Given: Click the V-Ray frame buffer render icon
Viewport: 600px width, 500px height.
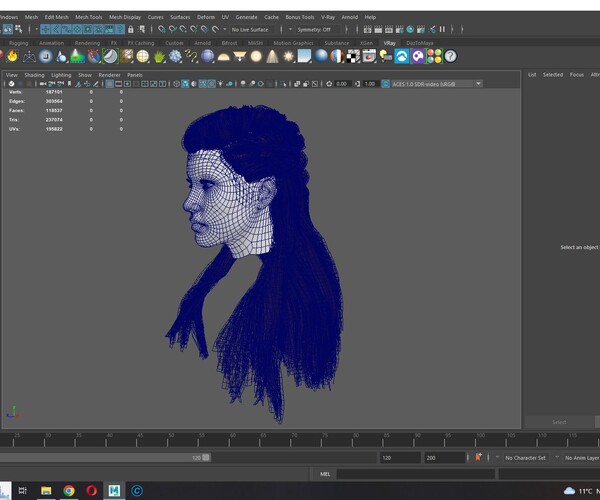Looking at the screenshot, I should coord(369,56).
